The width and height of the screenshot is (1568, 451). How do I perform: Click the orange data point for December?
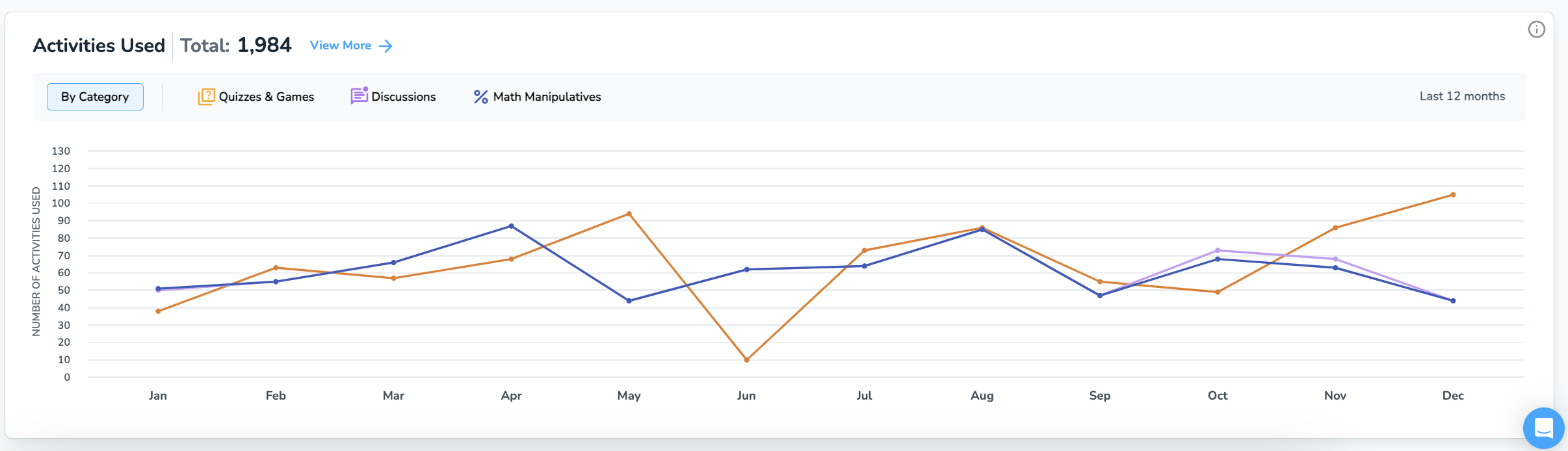[x=1453, y=195]
